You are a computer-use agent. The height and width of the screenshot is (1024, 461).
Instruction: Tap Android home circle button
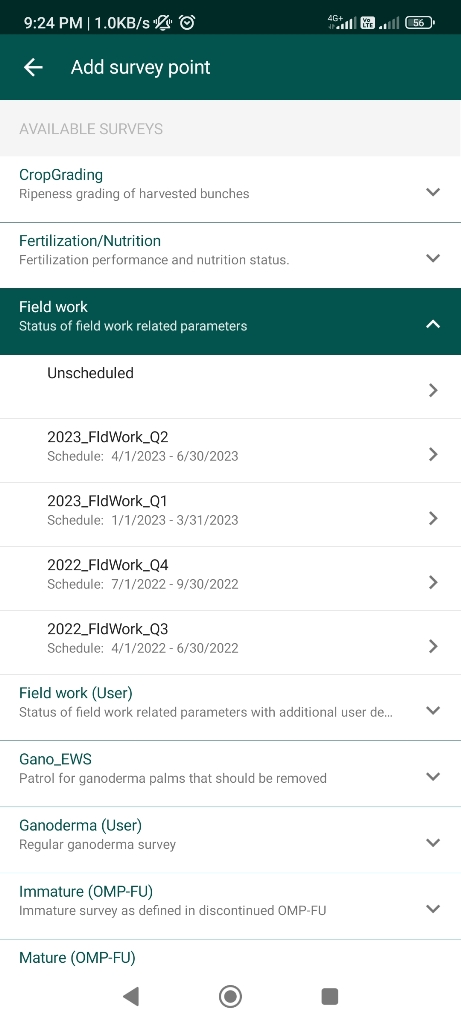[x=230, y=997]
